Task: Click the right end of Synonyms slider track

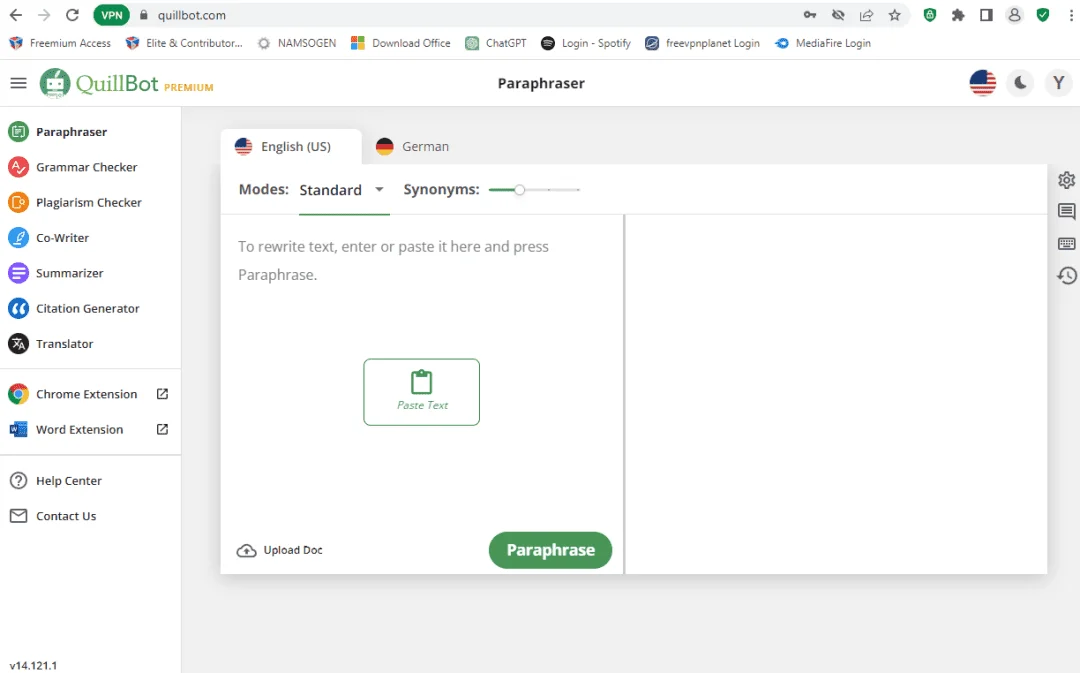Action: (577, 189)
